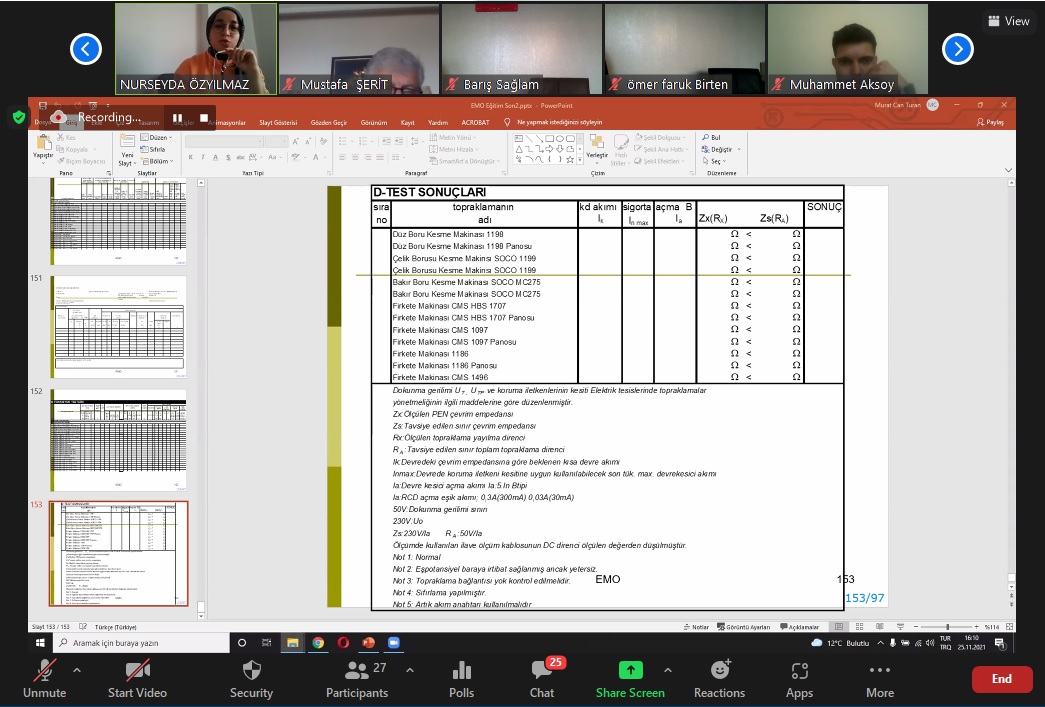Open the Chat panel

coord(542,679)
